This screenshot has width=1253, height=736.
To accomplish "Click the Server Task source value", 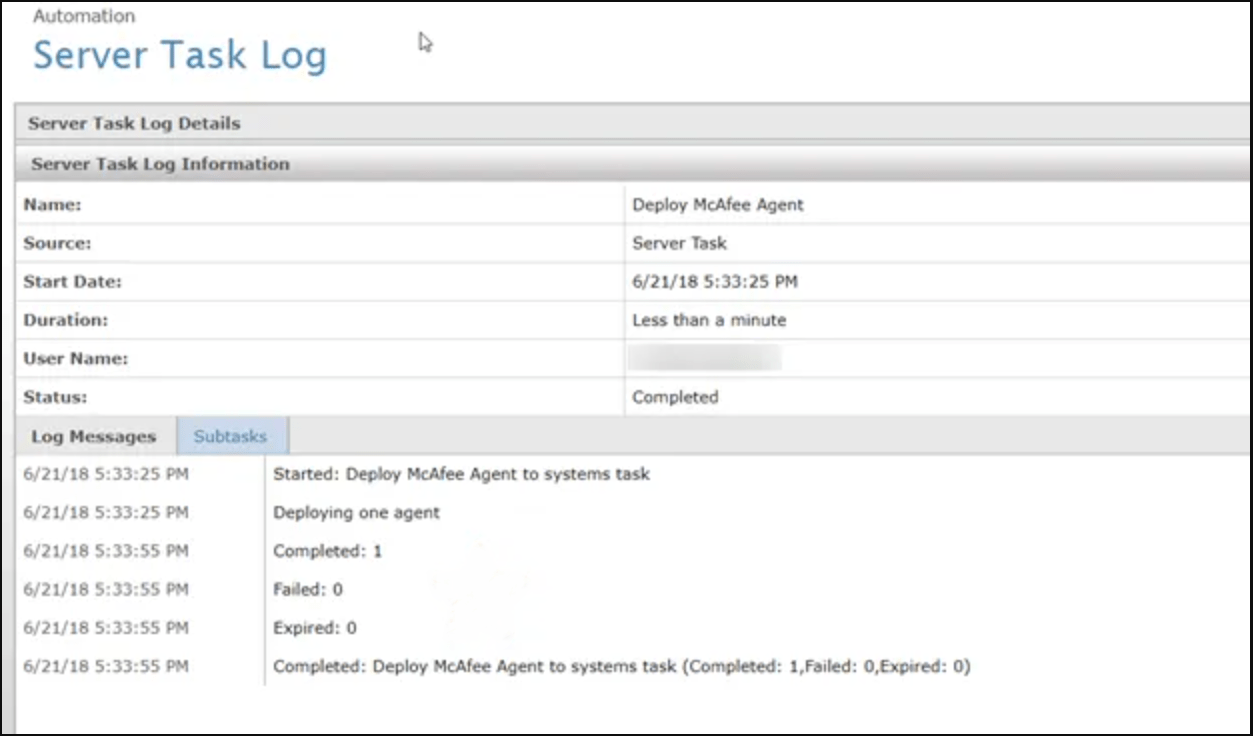I will [x=679, y=243].
